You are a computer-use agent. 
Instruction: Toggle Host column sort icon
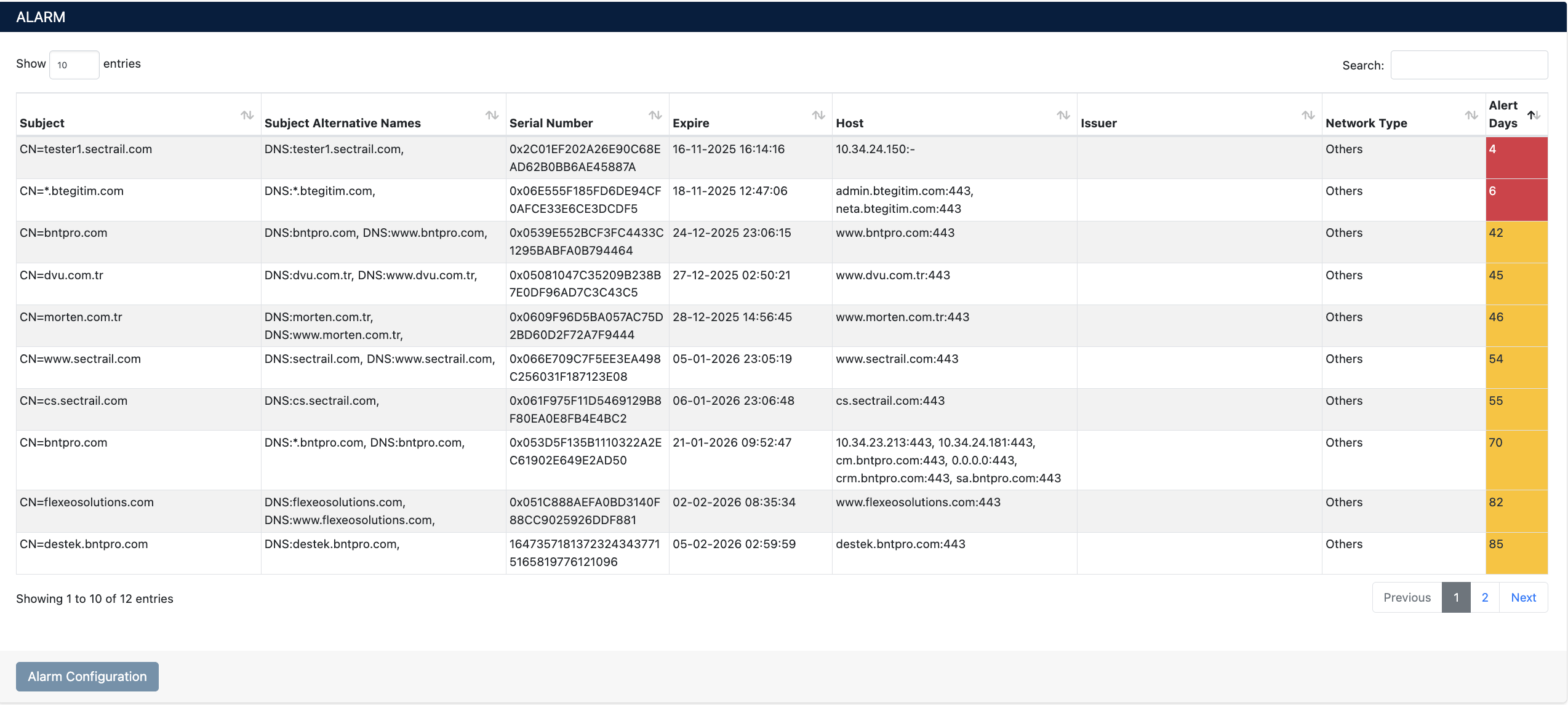click(1063, 115)
